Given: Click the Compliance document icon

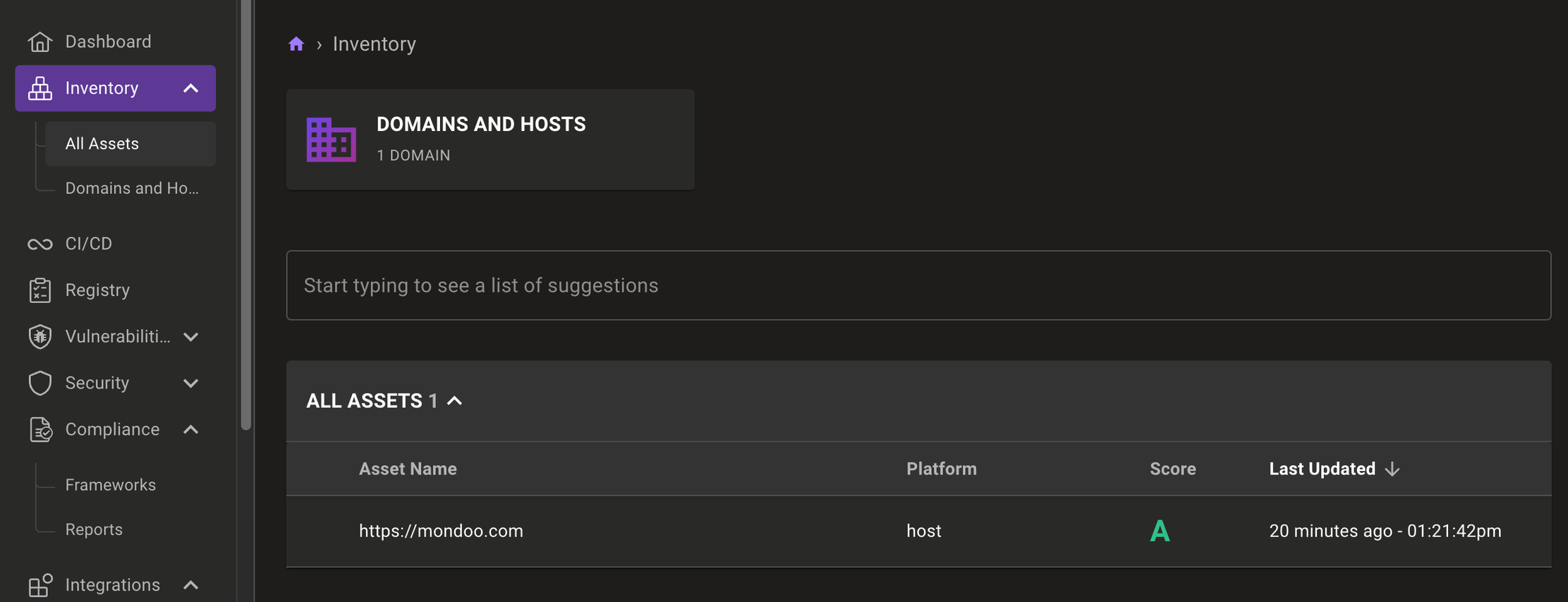Looking at the screenshot, I should click(40, 429).
